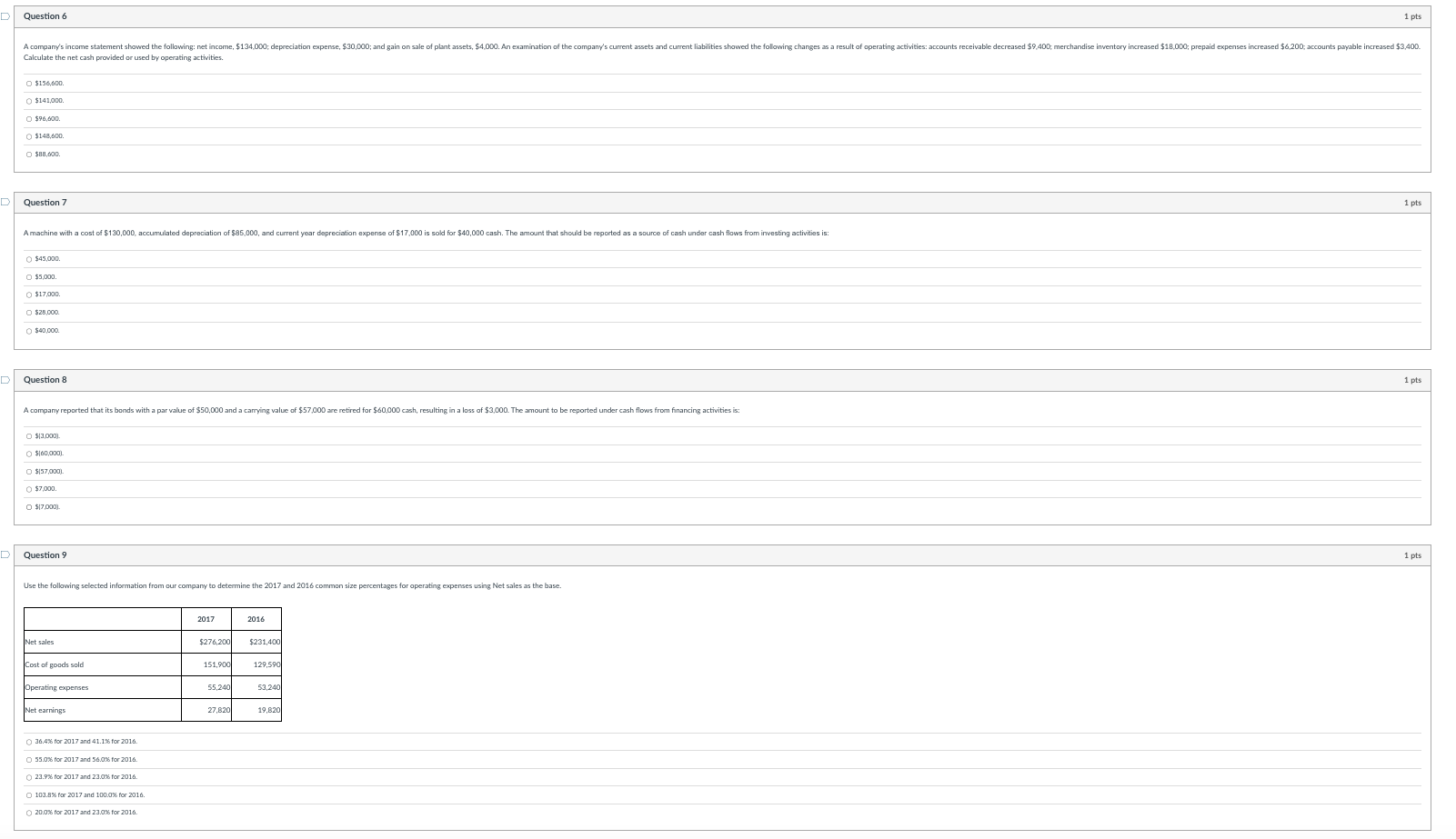Select 103.8% for 2017 and 100.0% for 2016

[x=29, y=794]
